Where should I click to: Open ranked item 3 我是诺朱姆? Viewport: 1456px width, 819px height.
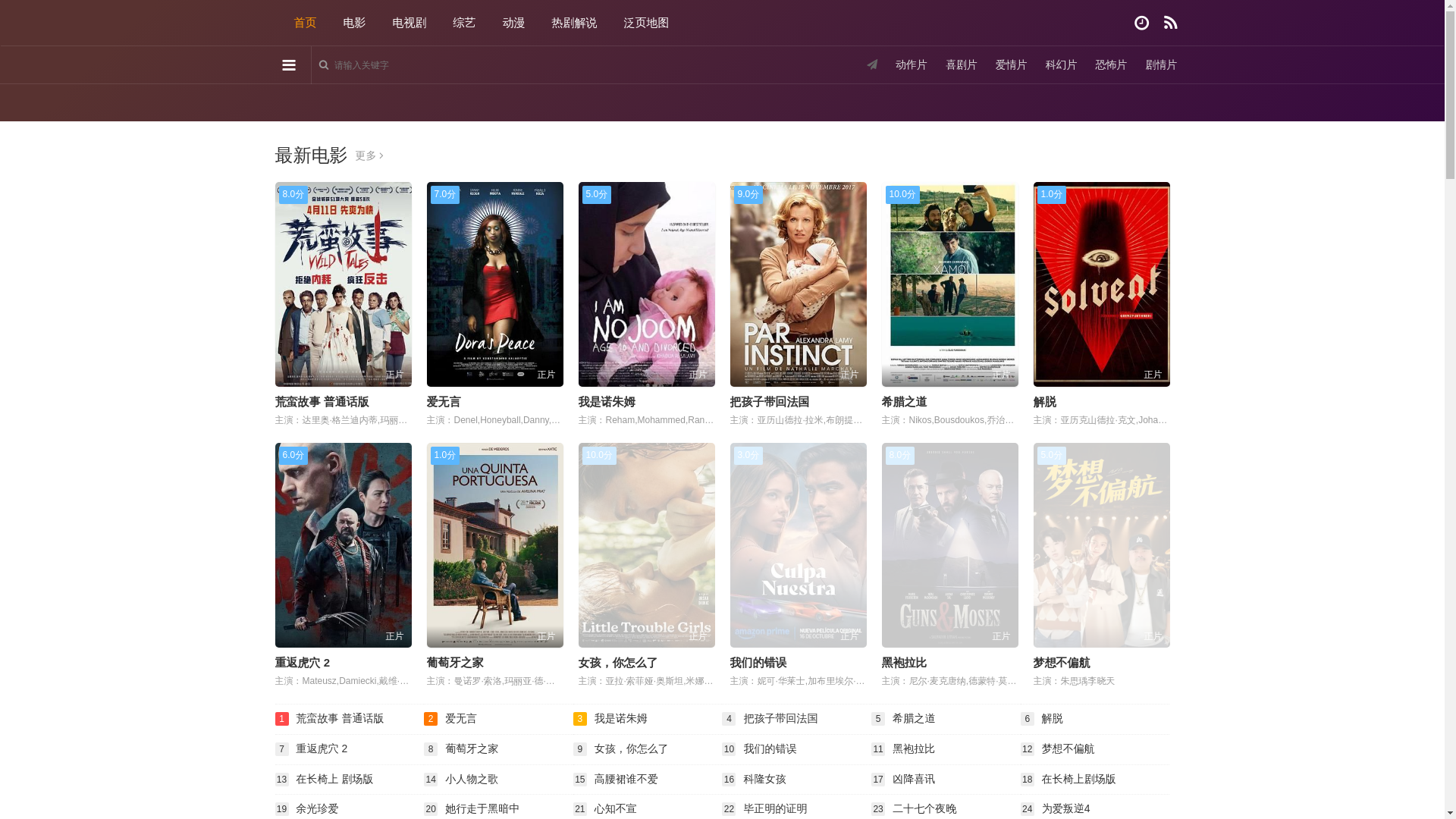621,718
